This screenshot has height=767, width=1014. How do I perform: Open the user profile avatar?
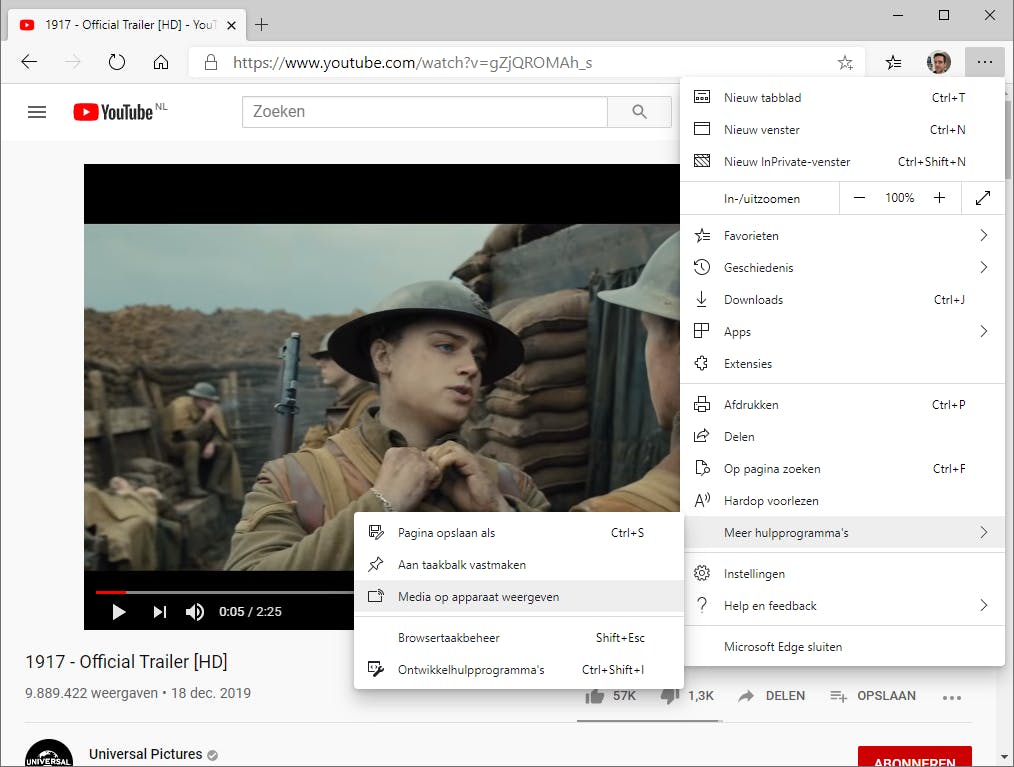point(938,62)
